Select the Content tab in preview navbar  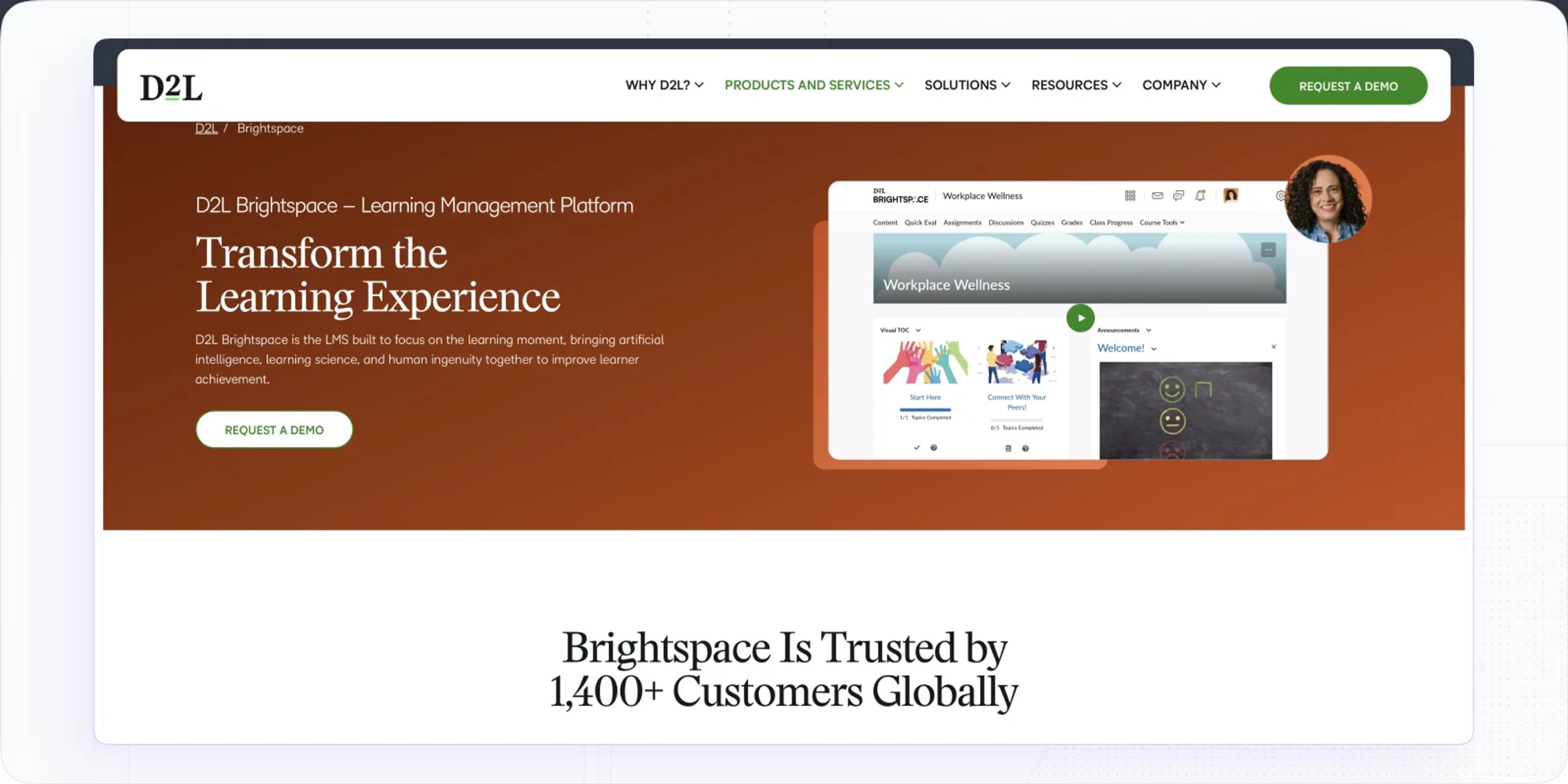[885, 223]
